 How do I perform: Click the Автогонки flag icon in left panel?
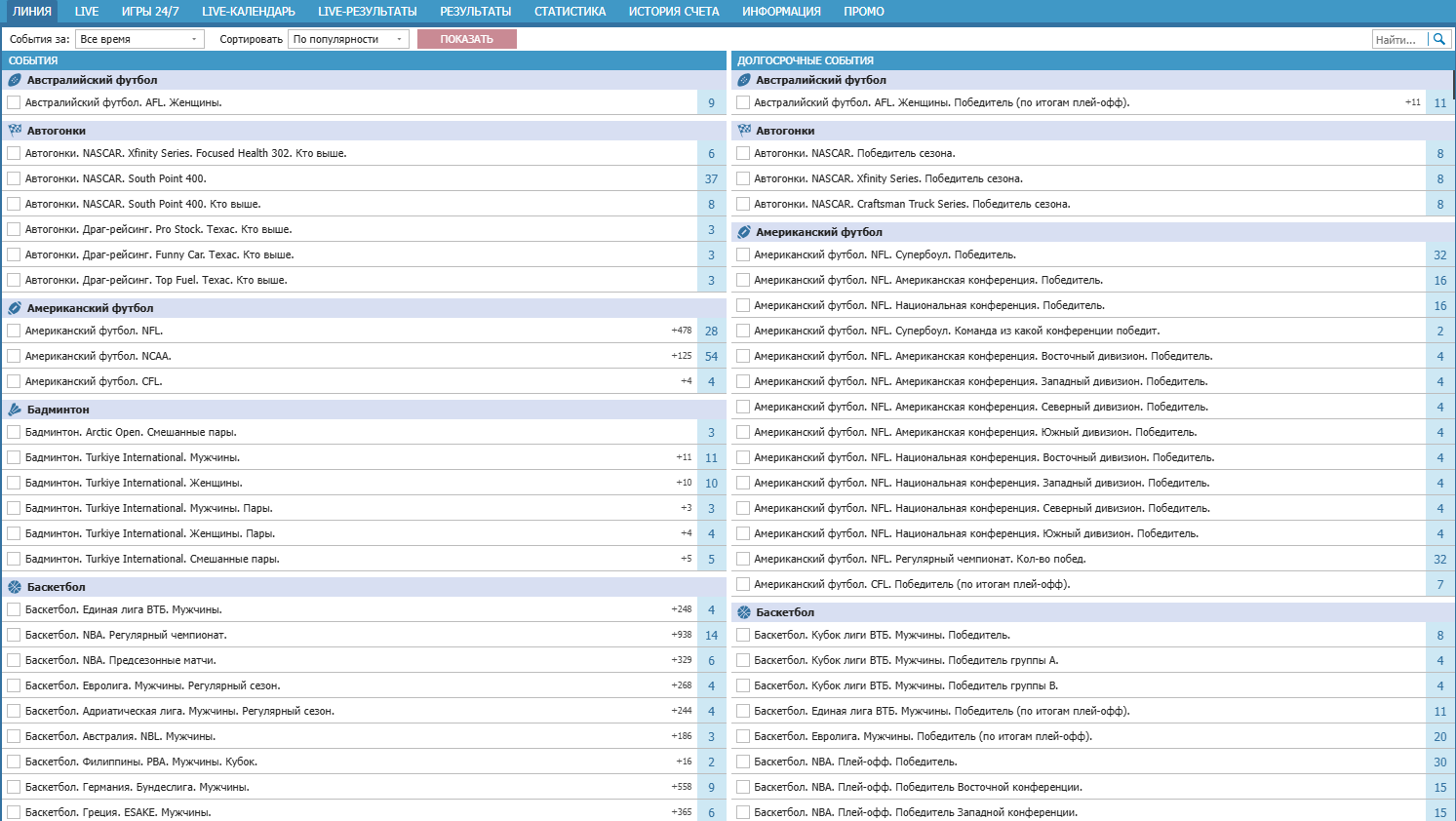click(15, 131)
